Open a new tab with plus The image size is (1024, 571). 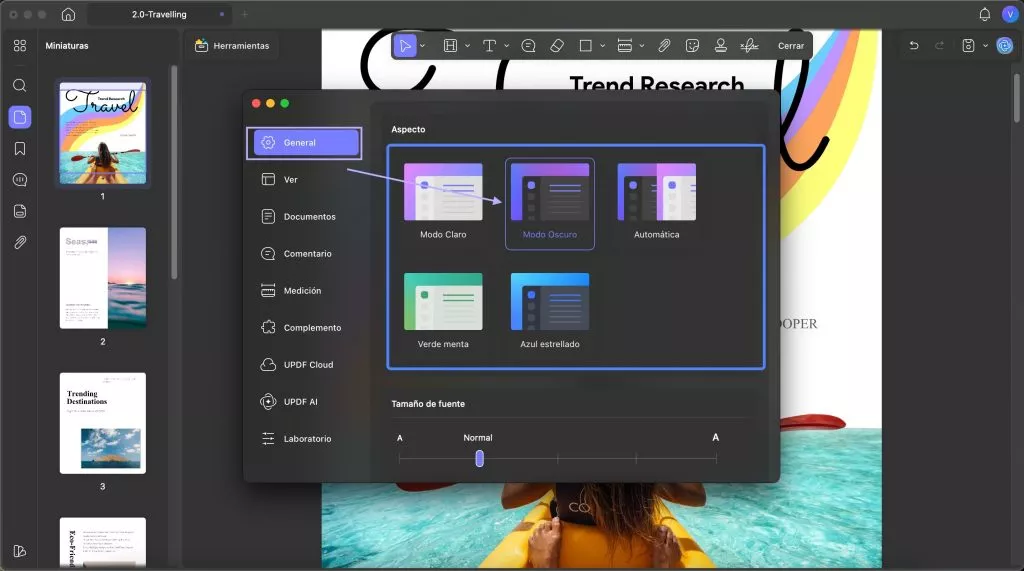[245, 14]
